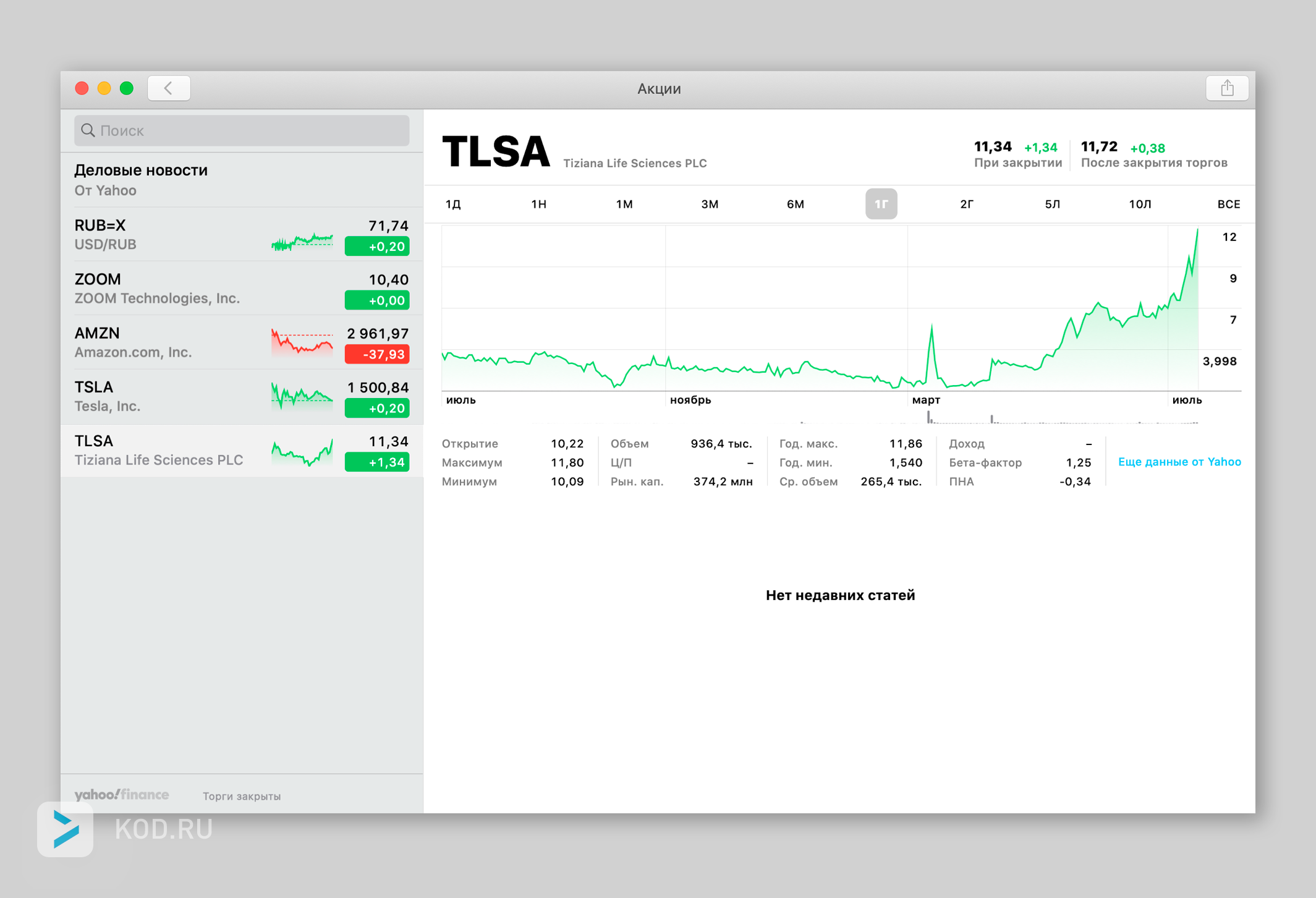Click the RUB=X sparkline chart
1316x898 pixels.
coord(302,242)
